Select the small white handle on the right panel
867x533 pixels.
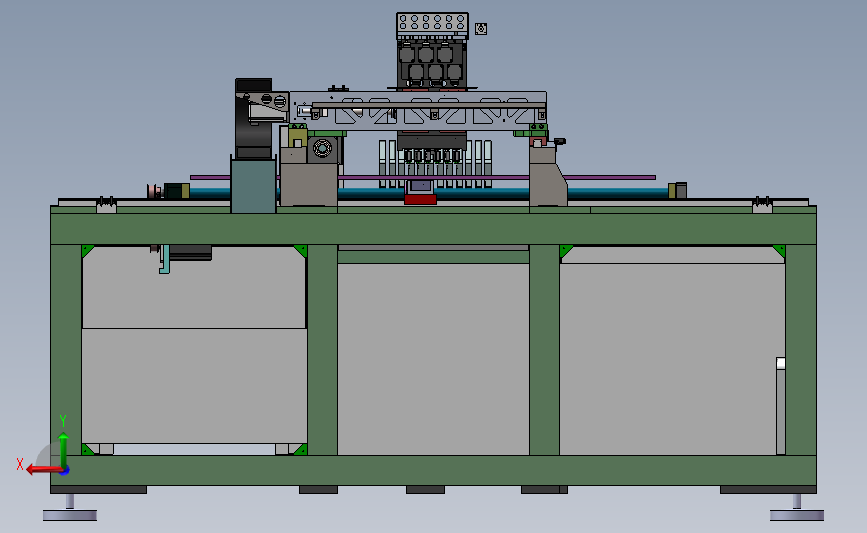(781, 363)
